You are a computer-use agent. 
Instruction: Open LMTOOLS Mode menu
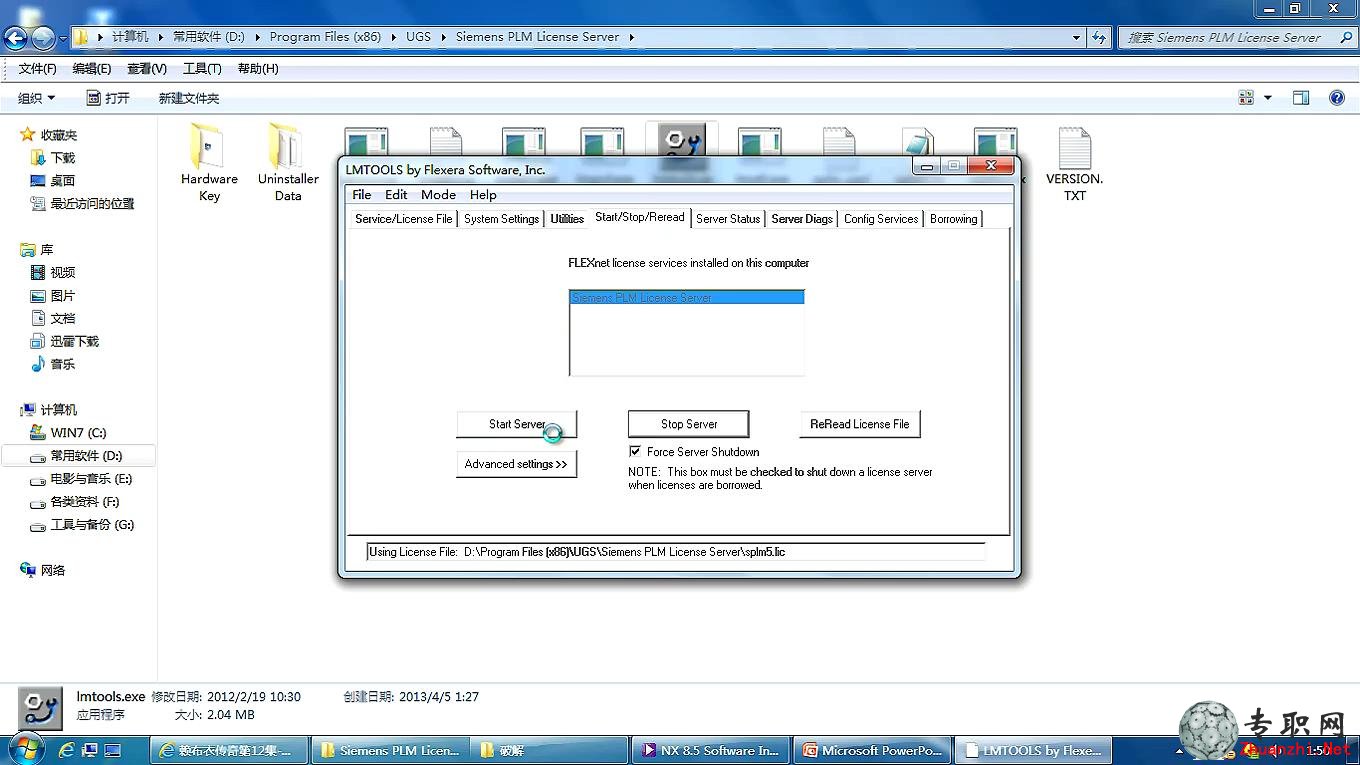pos(438,195)
